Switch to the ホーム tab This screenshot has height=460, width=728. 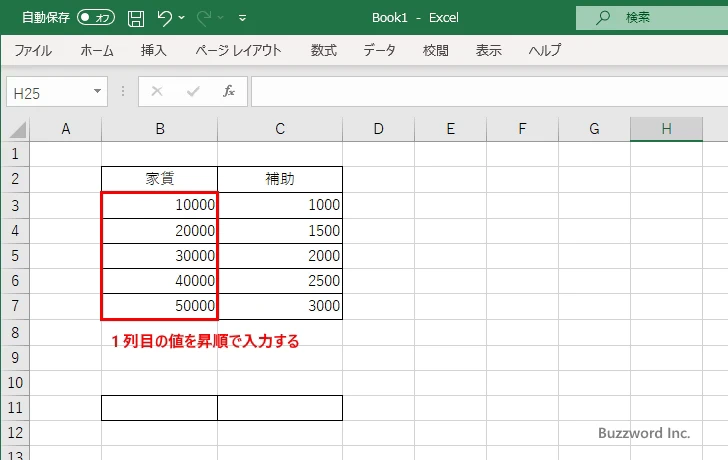point(97,50)
